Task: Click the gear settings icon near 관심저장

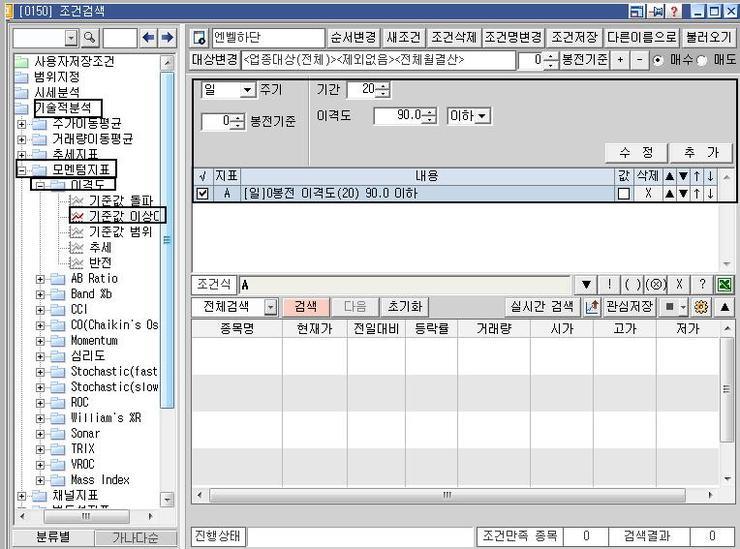Action: pyautogui.click(x=699, y=307)
